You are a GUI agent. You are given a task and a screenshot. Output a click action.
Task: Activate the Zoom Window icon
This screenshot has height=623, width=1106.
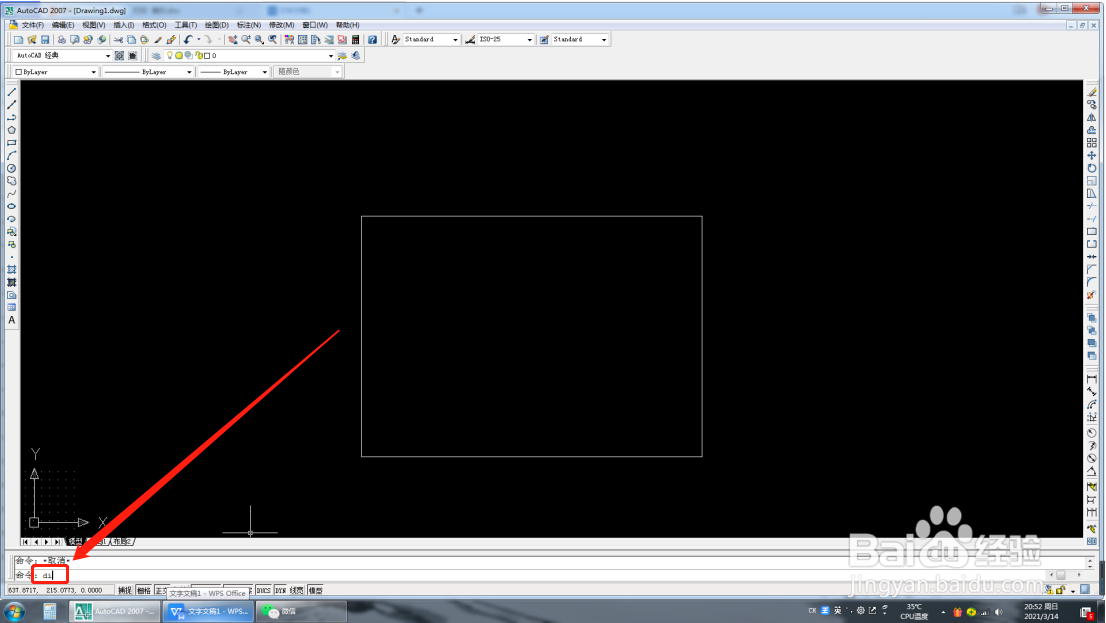260,40
